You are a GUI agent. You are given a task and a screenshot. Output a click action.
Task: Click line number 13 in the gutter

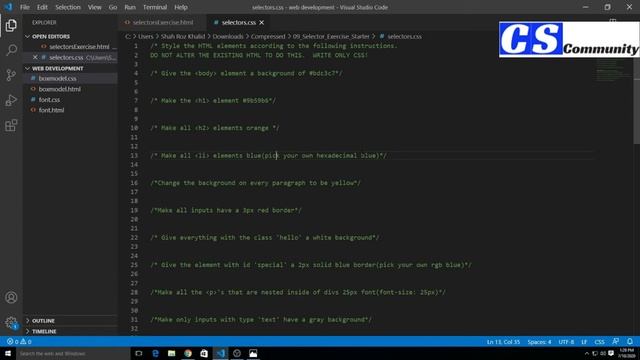tap(134, 156)
